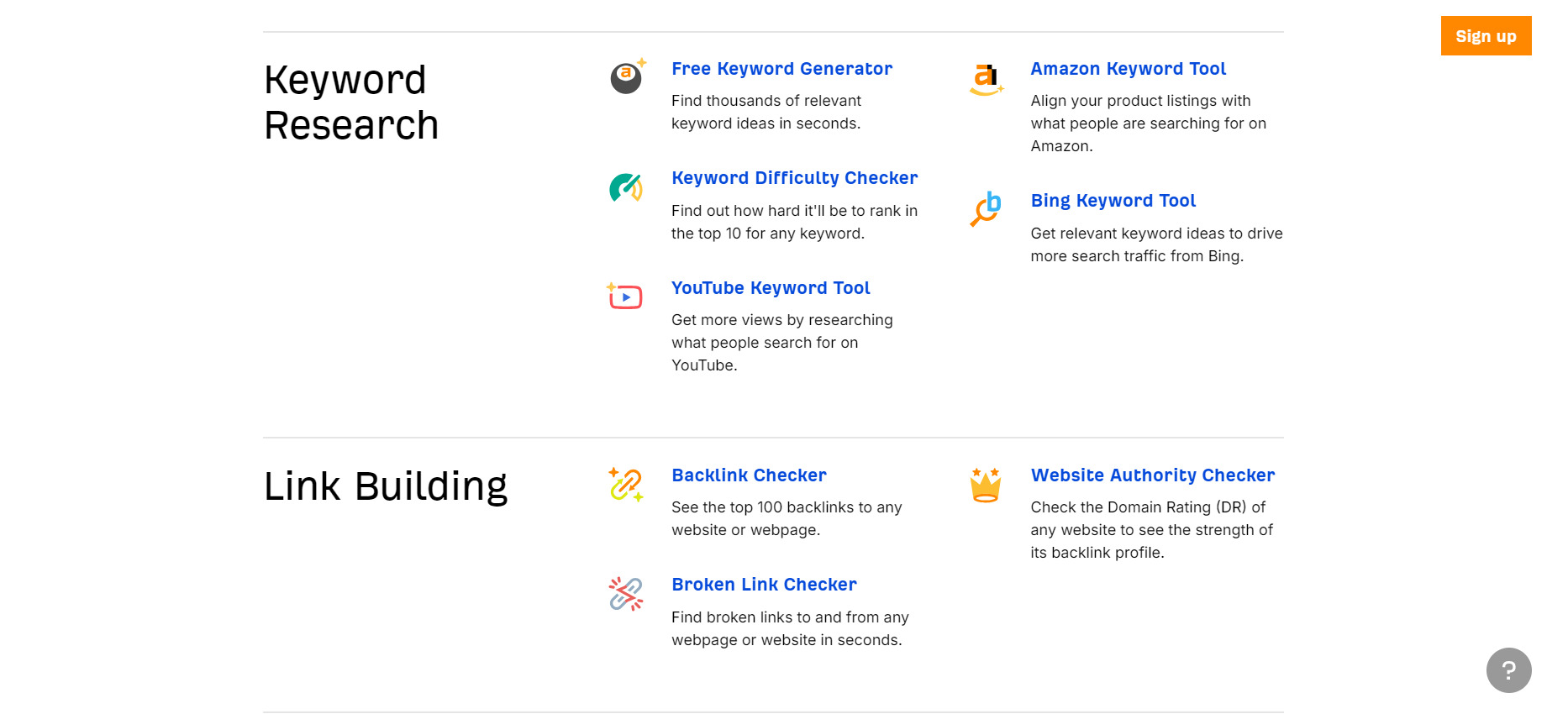Screen dimensions: 1568x714
Task: Open the Amazon Keyword Tool link
Action: tap(1128, 69)
